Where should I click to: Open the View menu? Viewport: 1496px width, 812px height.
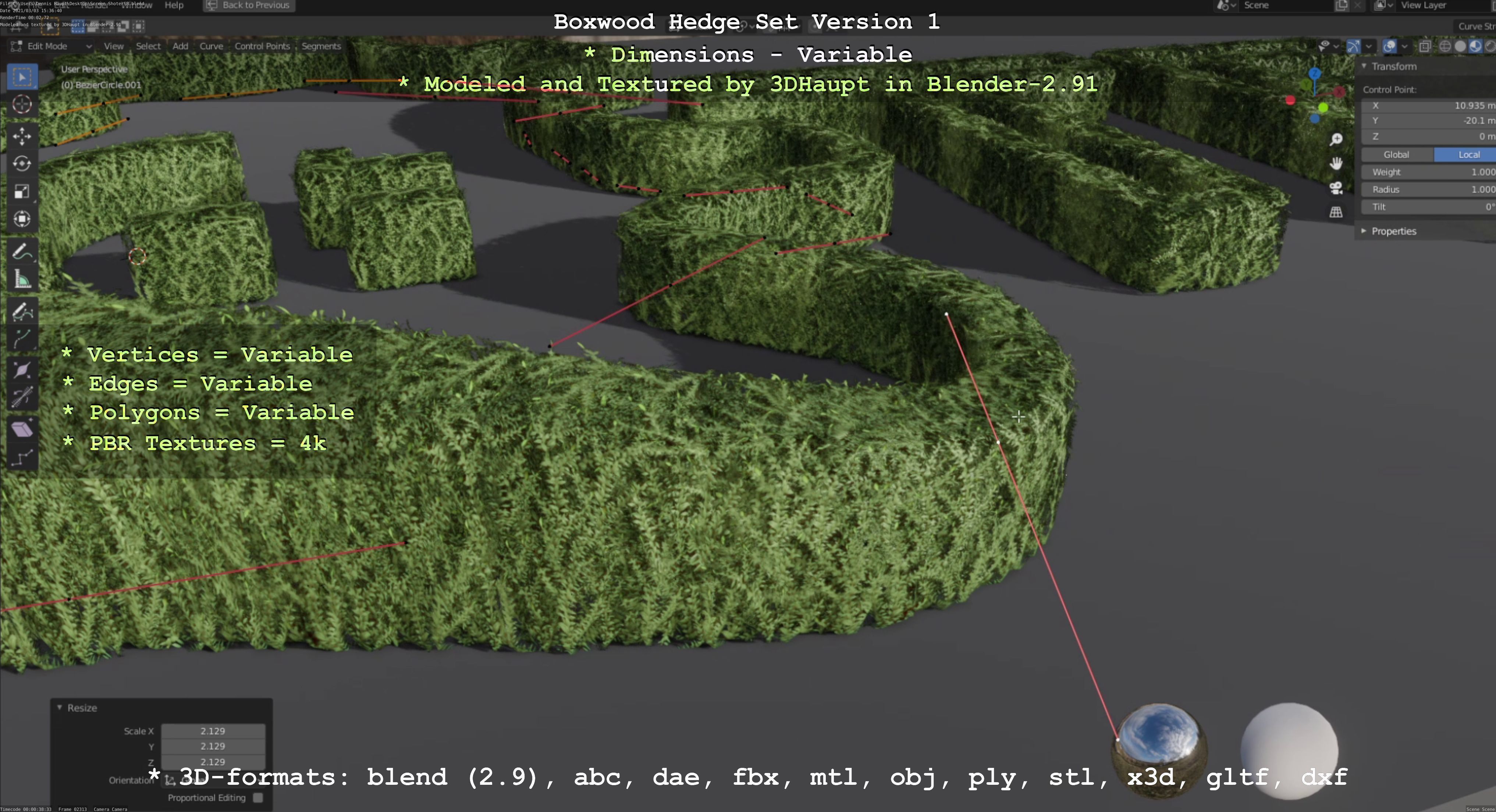pyautogui.click(x=114, y=46)
